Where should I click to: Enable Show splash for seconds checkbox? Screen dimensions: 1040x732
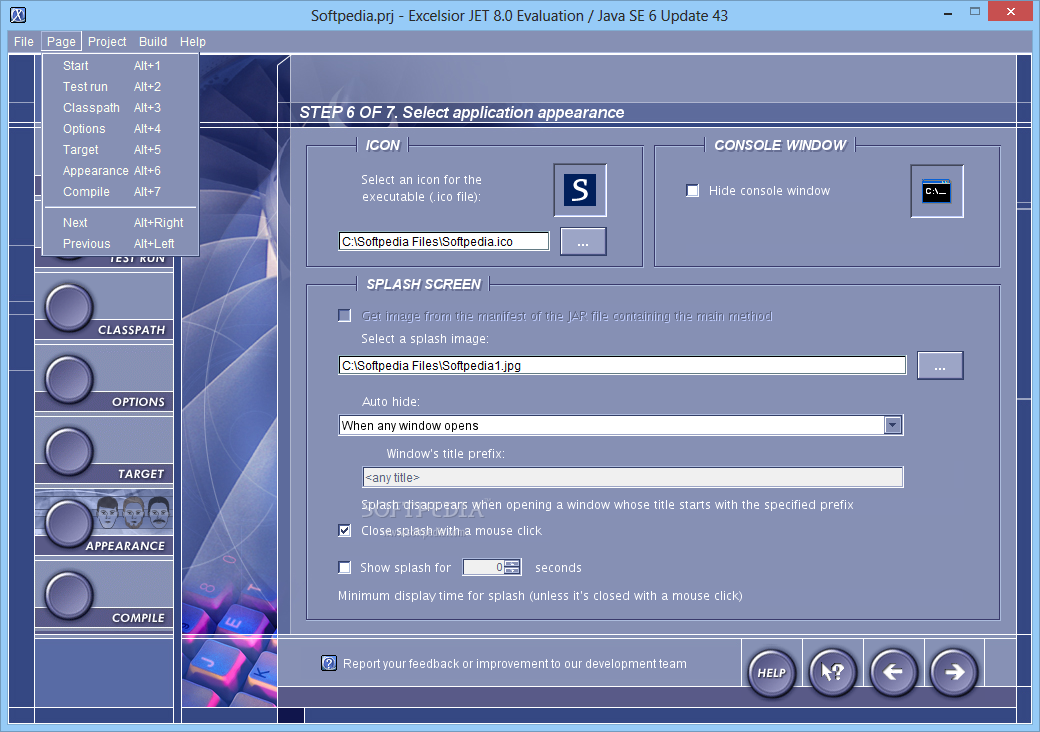click(x=344, y=568)
